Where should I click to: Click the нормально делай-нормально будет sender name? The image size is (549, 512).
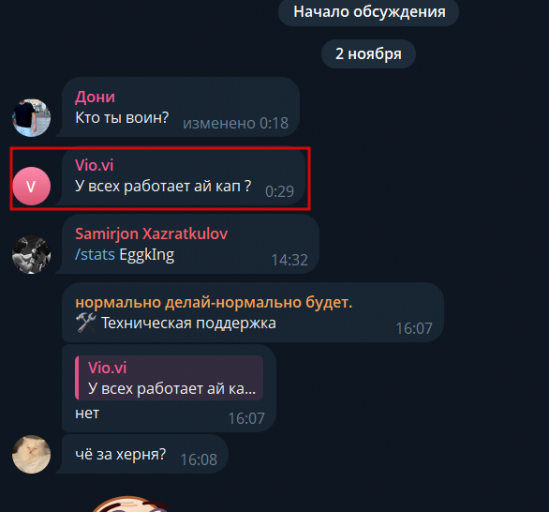[214, 302]
